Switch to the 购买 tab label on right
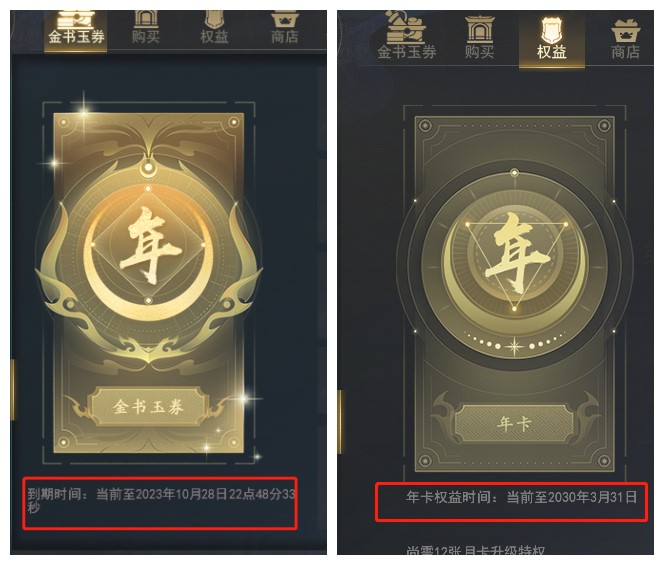The image size is (664, 565). pyautogui.click(x=479, y=52)
